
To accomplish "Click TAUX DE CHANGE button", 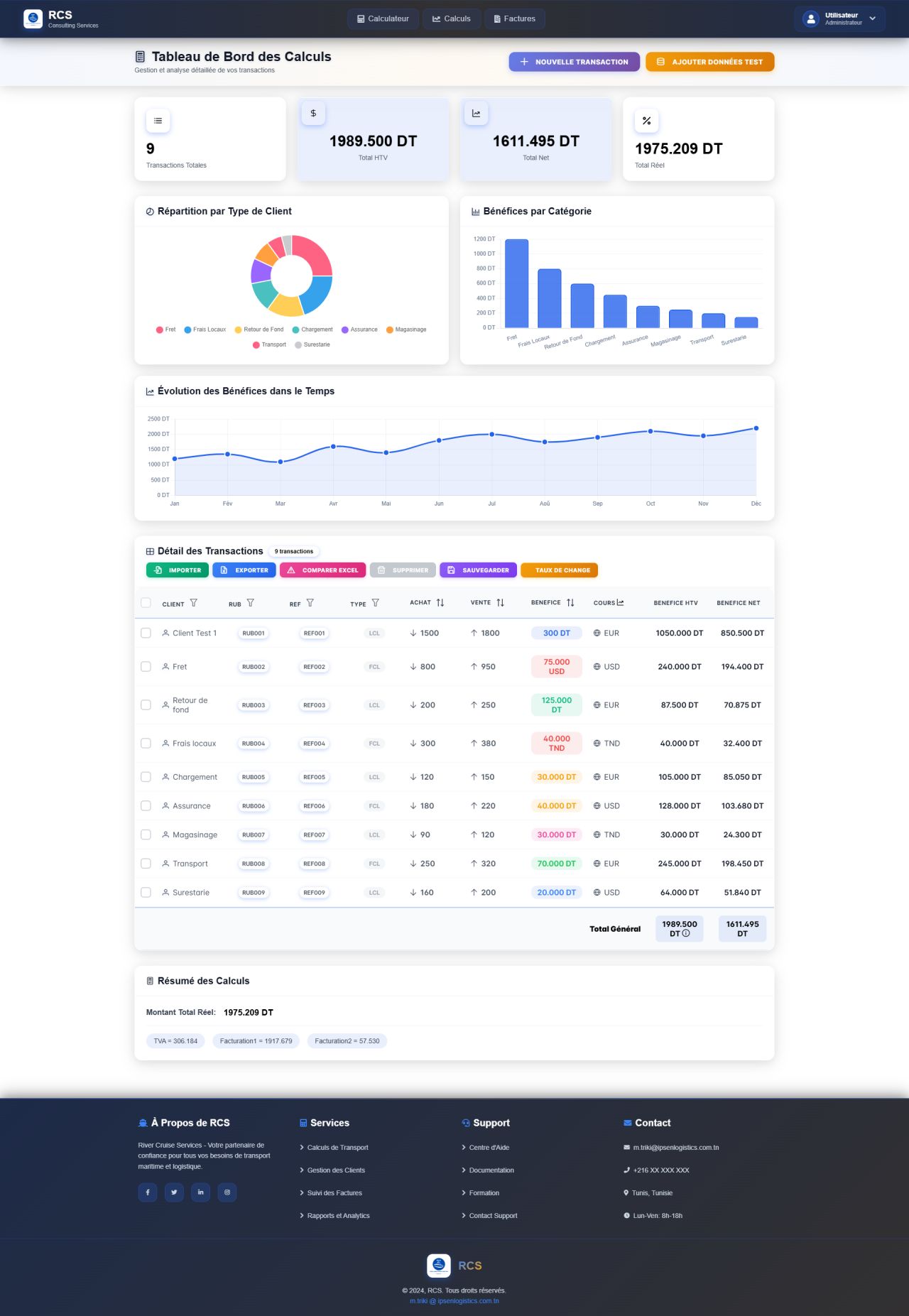I will click(x=560, y=570).
